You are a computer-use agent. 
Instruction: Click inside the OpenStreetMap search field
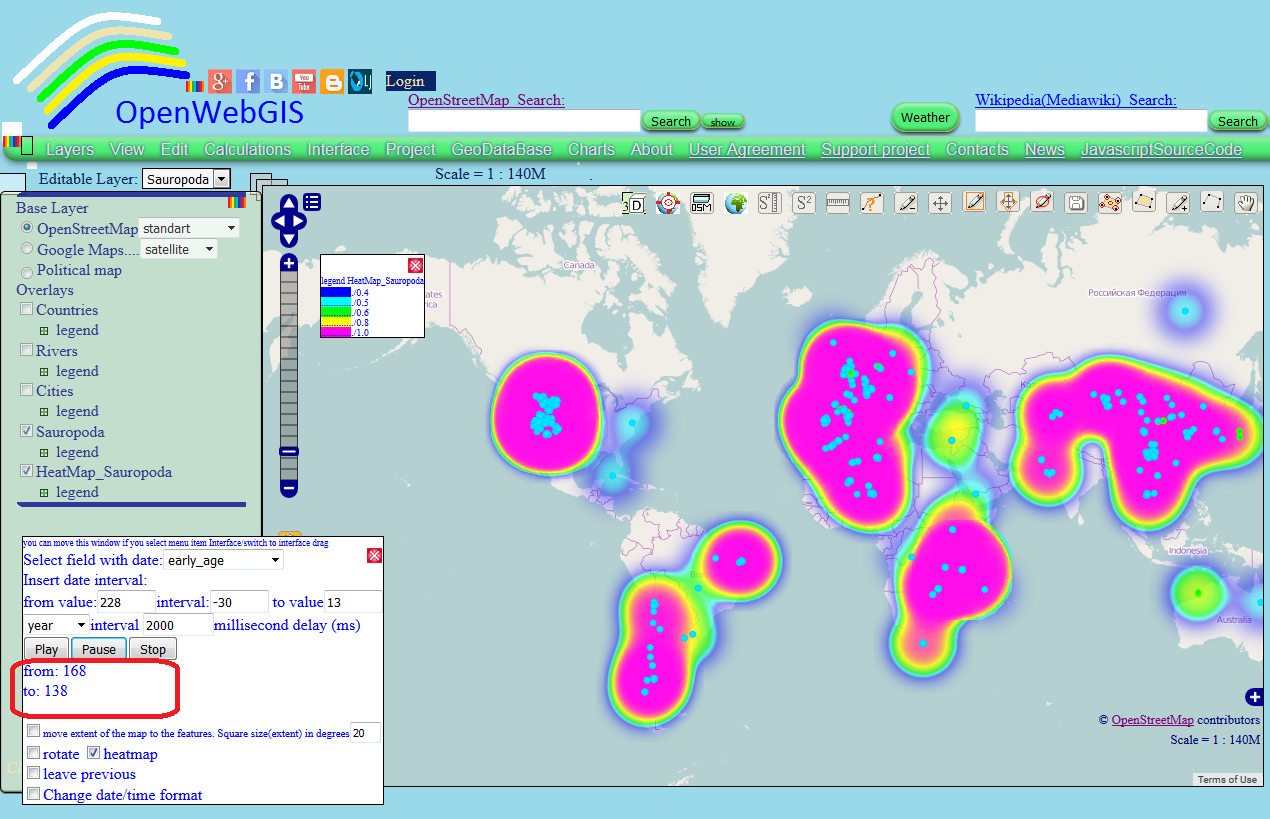[524, 120]
